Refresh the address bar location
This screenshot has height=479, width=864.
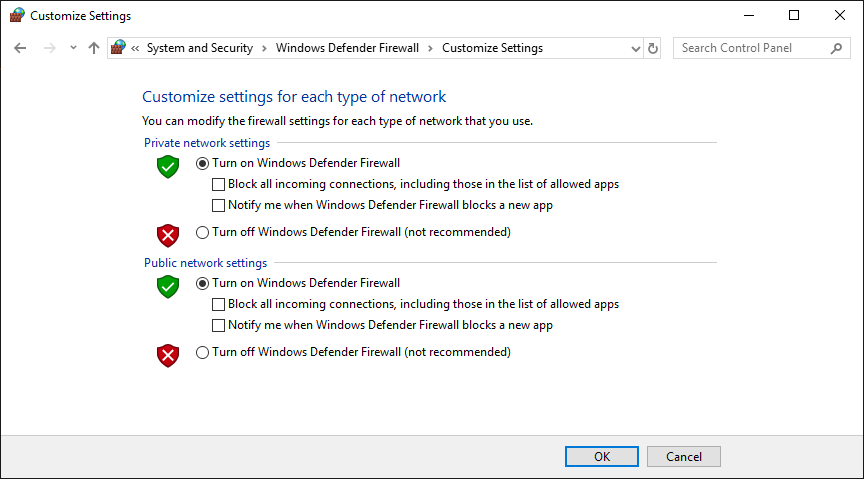click(653, 49)
